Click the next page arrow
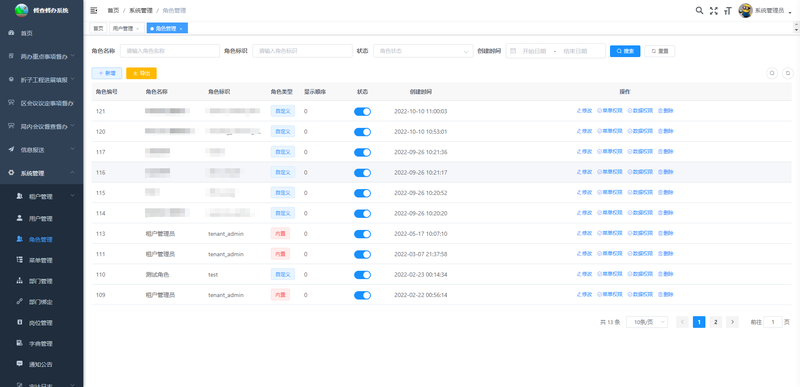 coord(733,322)
